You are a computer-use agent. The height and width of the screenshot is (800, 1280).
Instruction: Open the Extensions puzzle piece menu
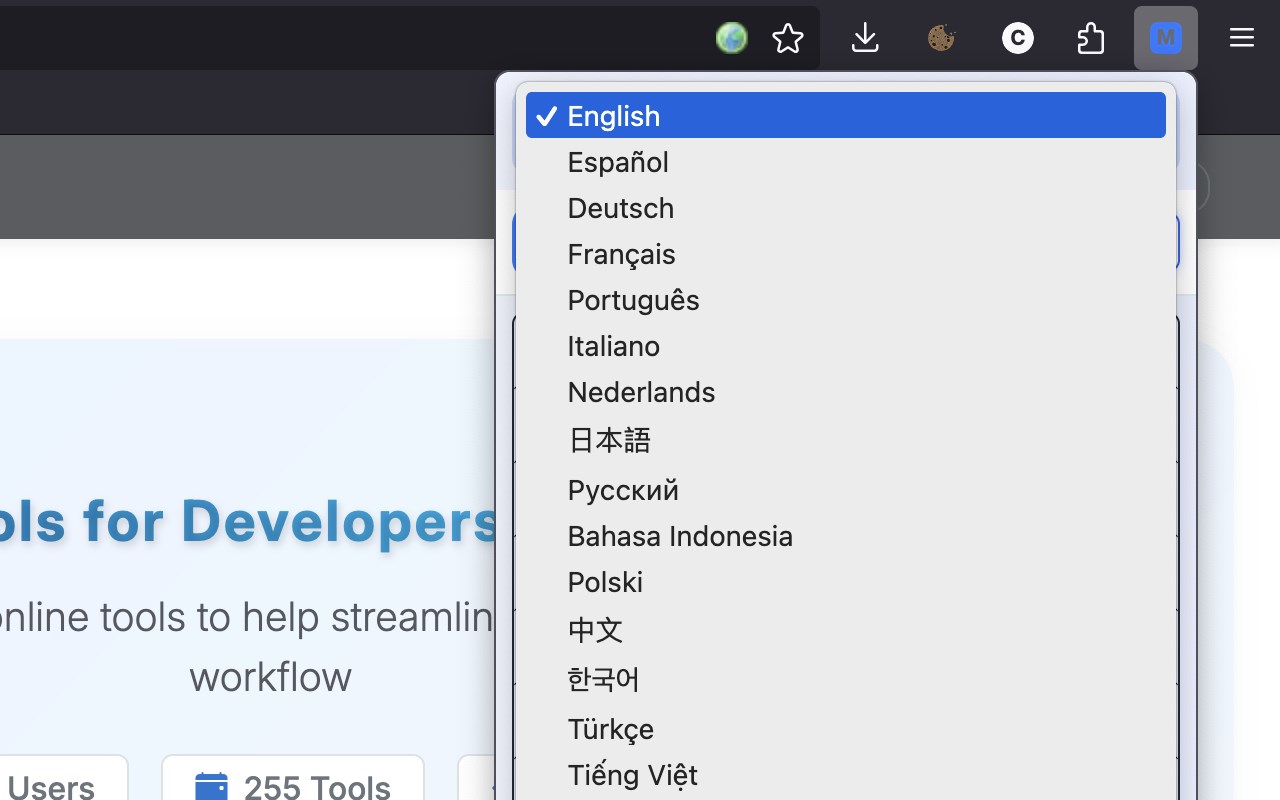point(1091,39)
